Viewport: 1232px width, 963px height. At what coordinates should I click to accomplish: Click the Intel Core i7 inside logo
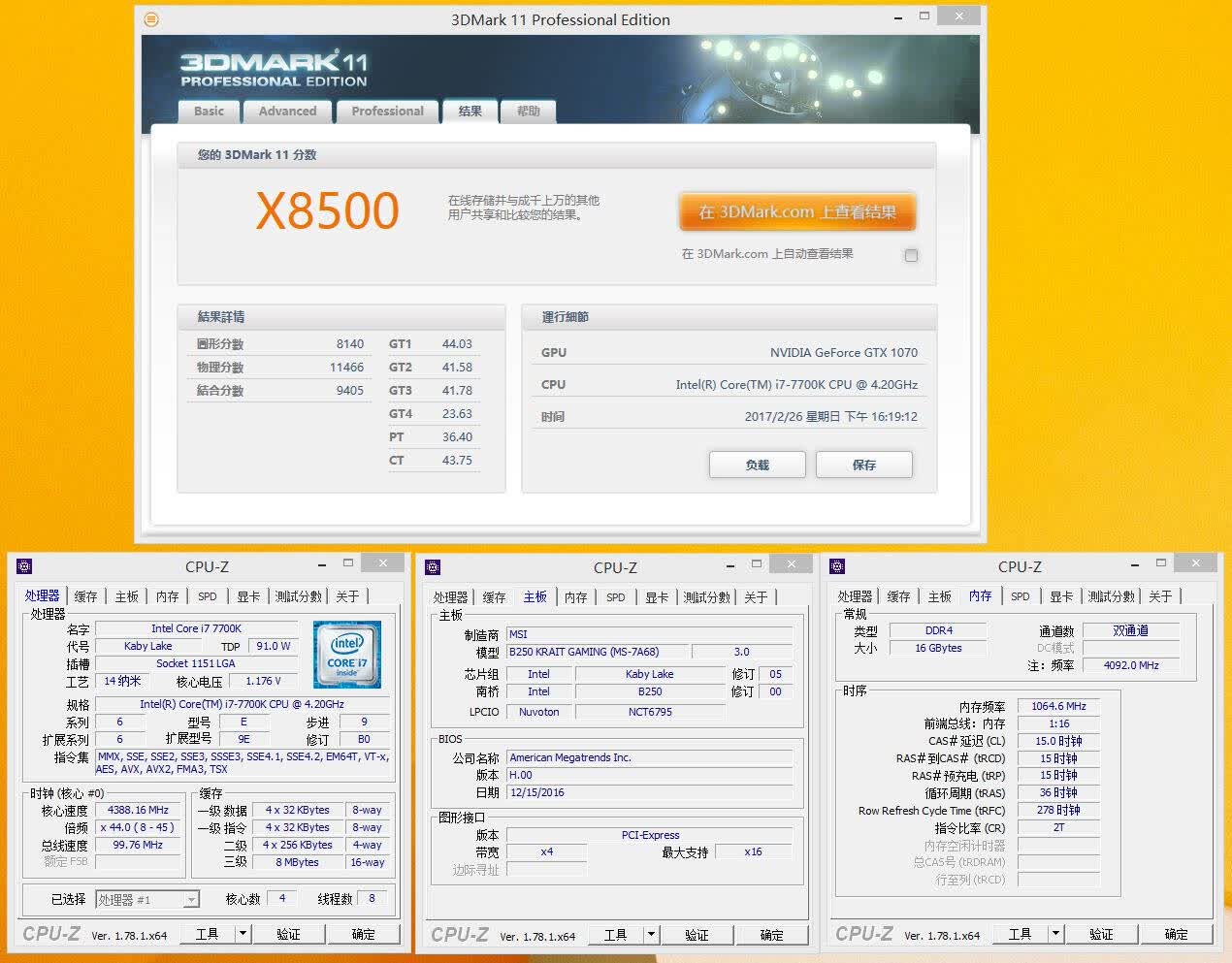coord(346,655)
